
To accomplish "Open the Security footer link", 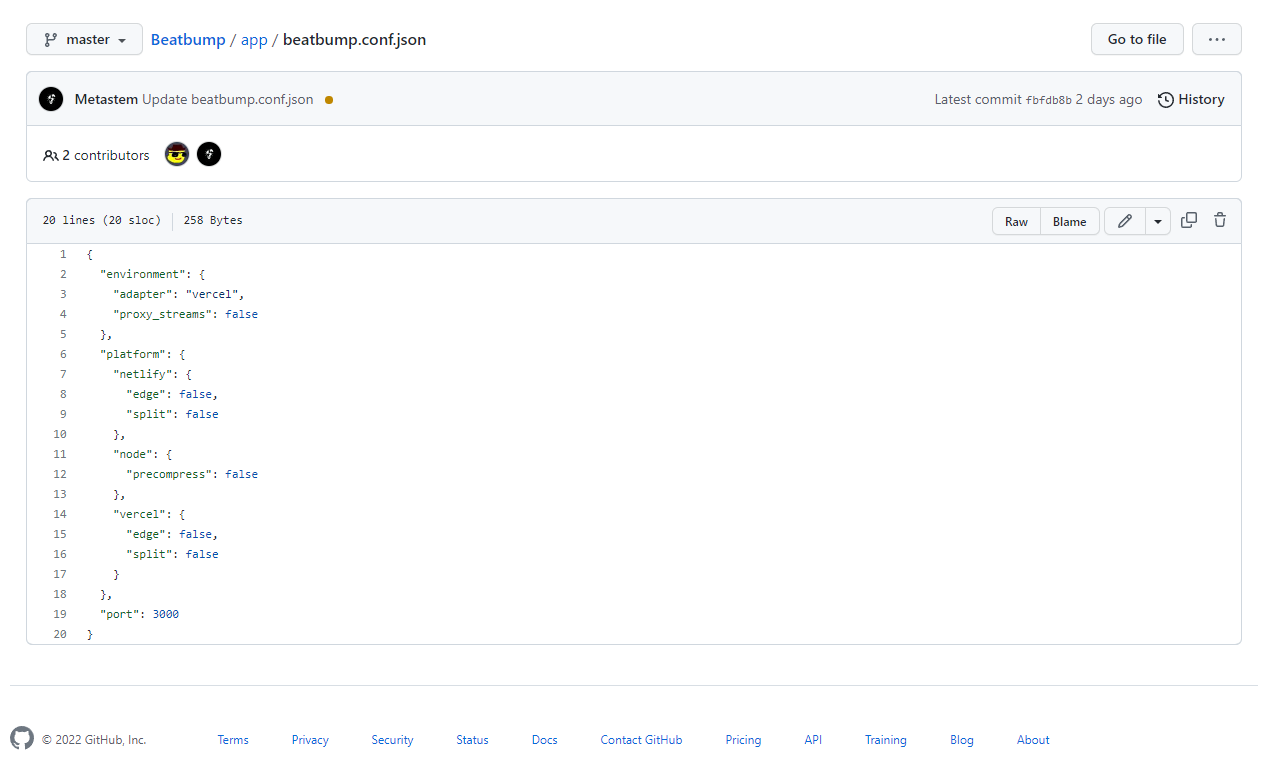I will pos(392,740).
